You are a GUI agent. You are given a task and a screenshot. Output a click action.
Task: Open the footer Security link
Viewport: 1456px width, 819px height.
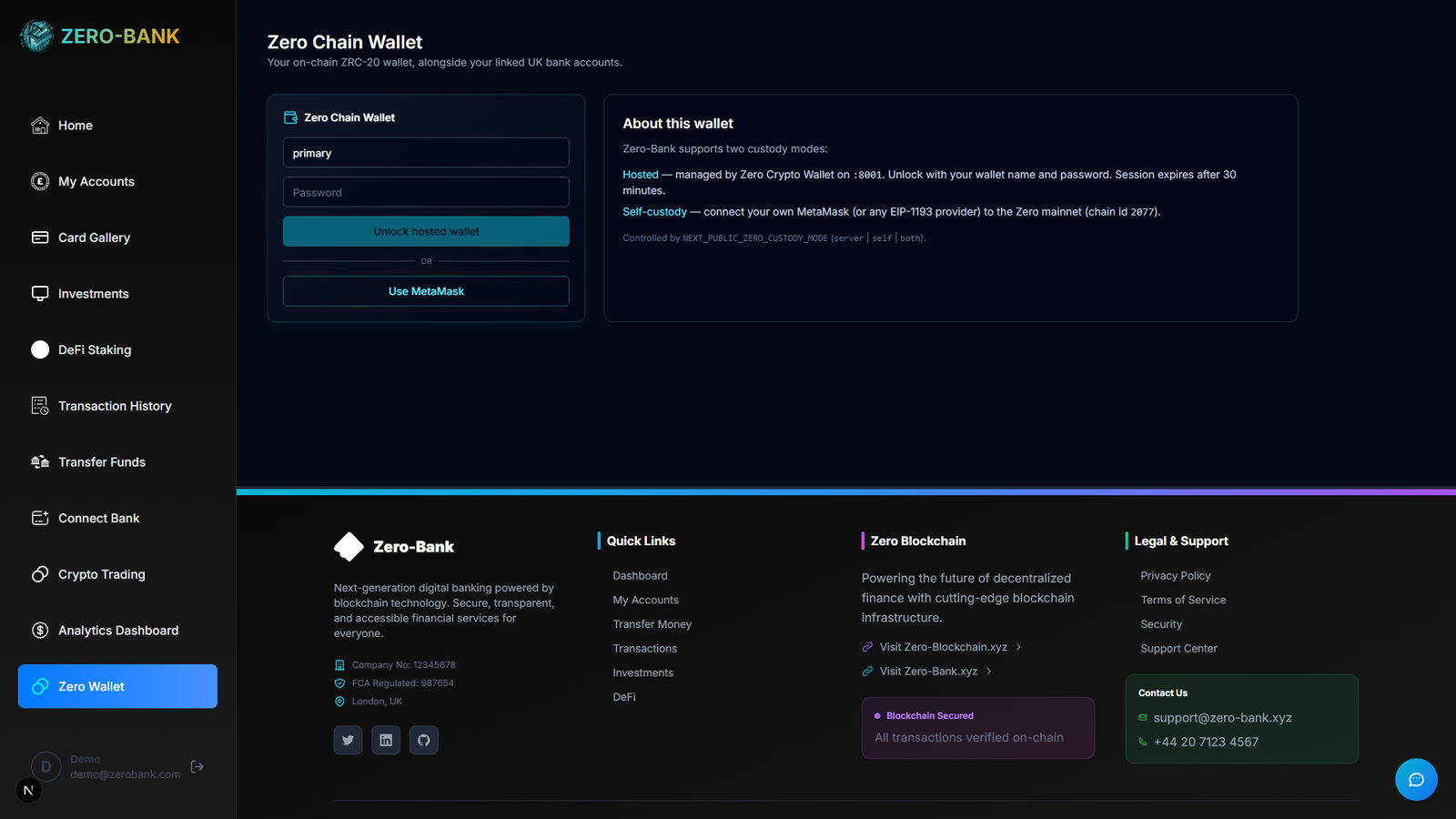pos(1161,624)
